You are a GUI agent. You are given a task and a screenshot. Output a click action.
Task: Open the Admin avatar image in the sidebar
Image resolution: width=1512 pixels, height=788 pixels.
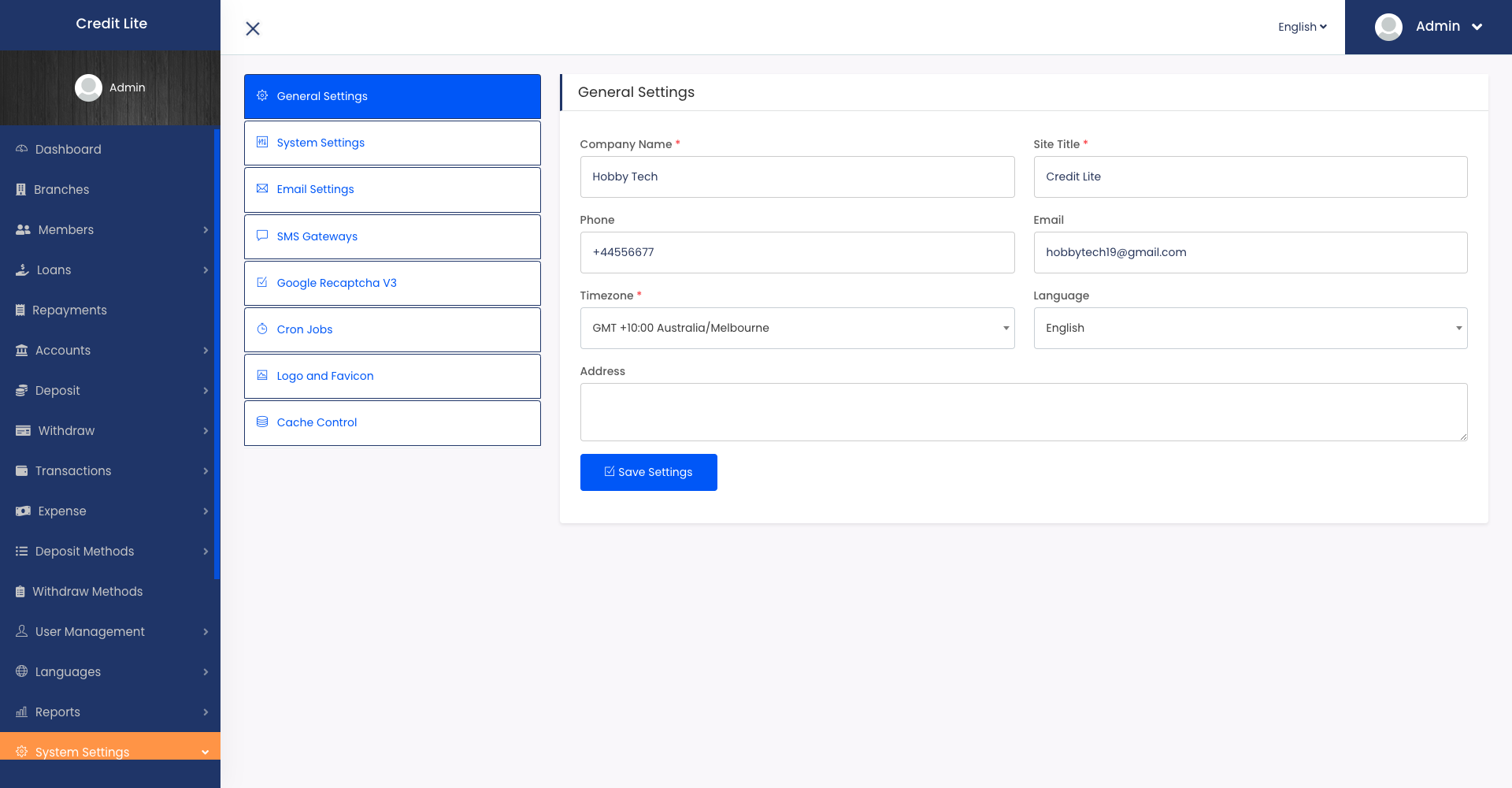click(89, 87)
